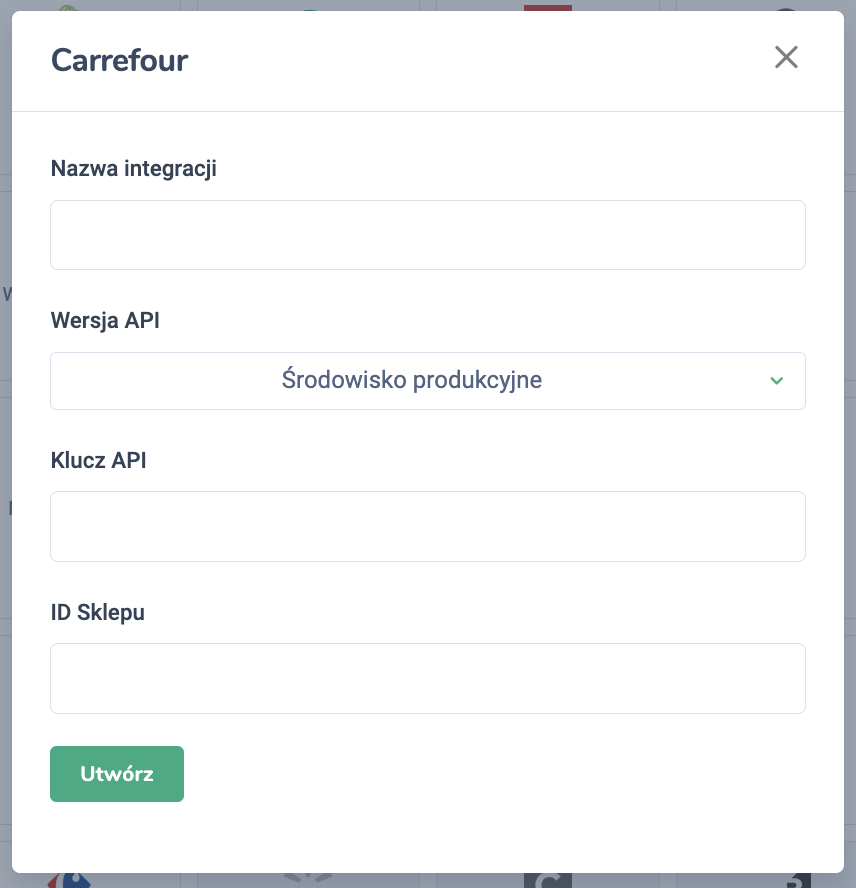
Task: Click the dark circle icon at top-right edge
Action: (787, 8)
